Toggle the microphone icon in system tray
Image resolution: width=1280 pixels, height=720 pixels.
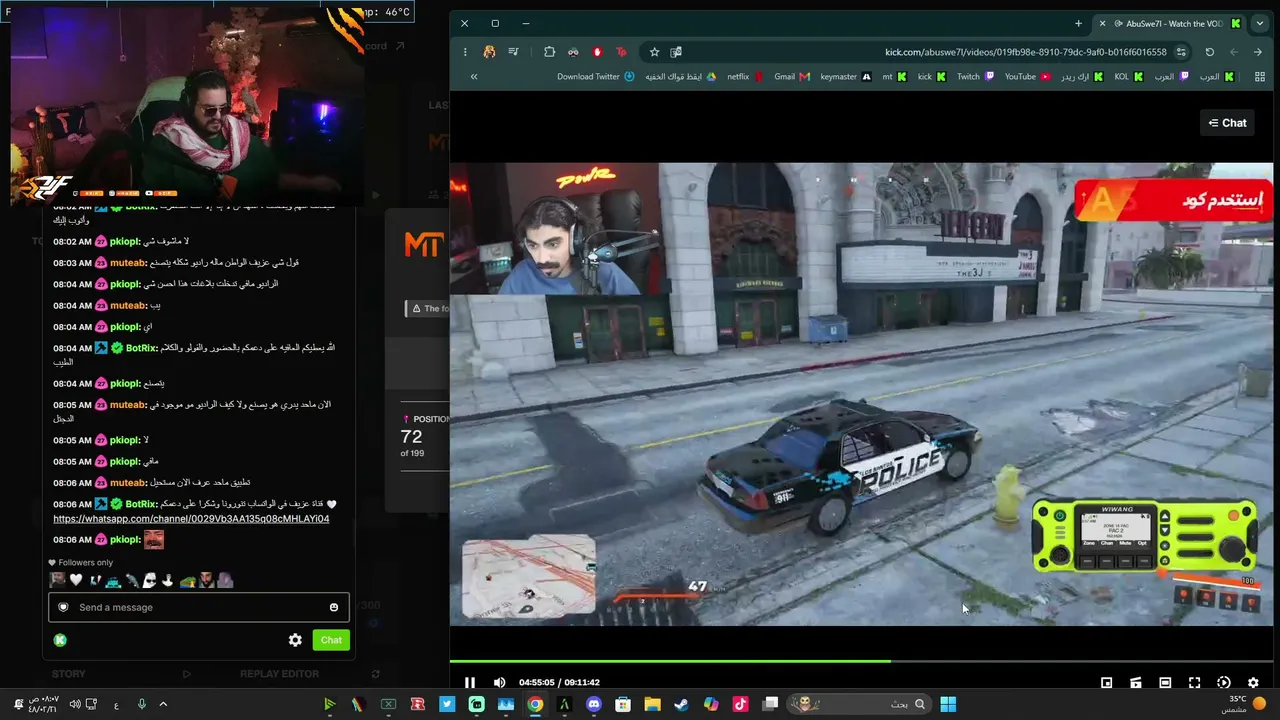pos(141,704)
